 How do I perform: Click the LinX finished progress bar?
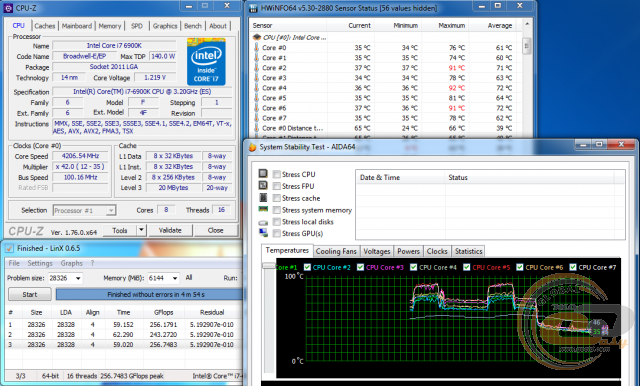pos(149,294)
